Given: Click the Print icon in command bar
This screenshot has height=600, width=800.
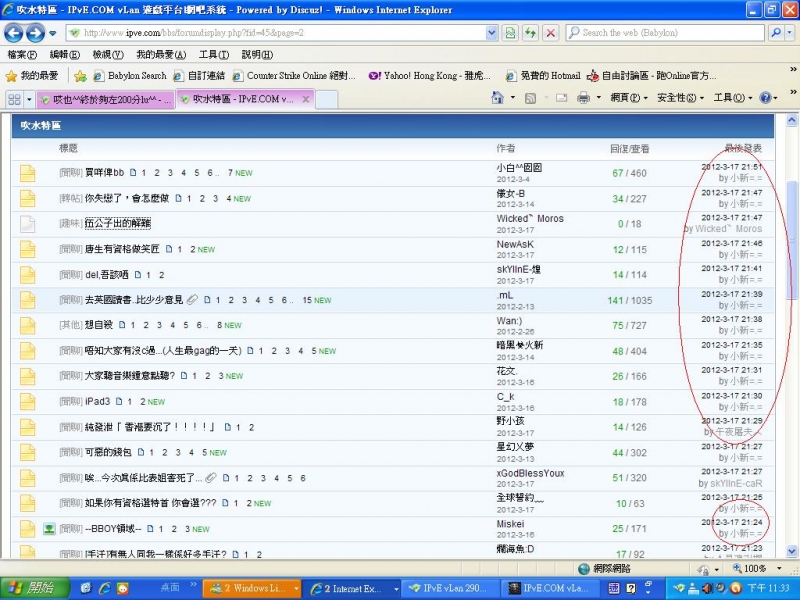Looking at the screenshot, I should pos(583,98).
